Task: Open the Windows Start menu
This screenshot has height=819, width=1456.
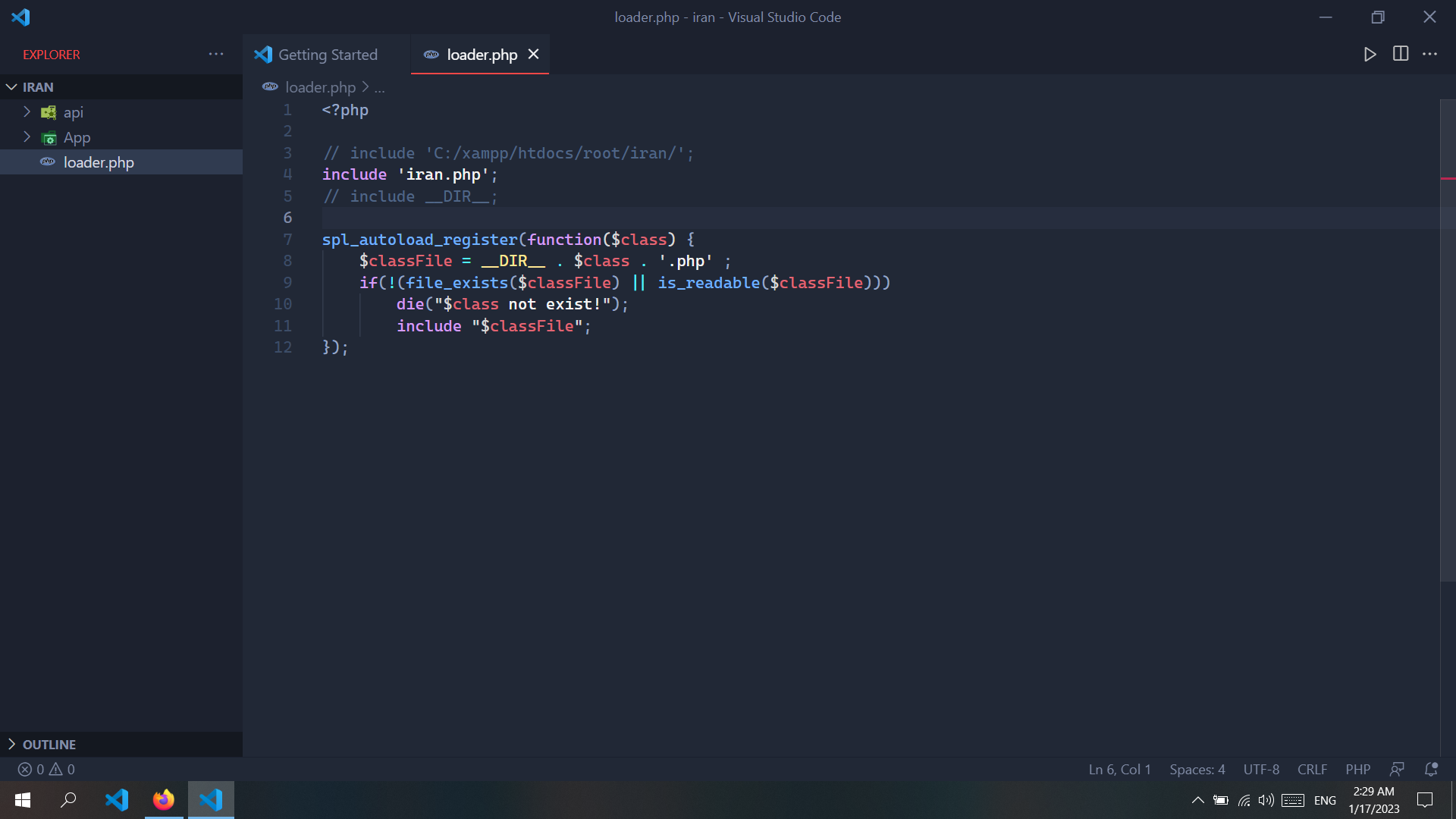Action: [x=23, y=800]
